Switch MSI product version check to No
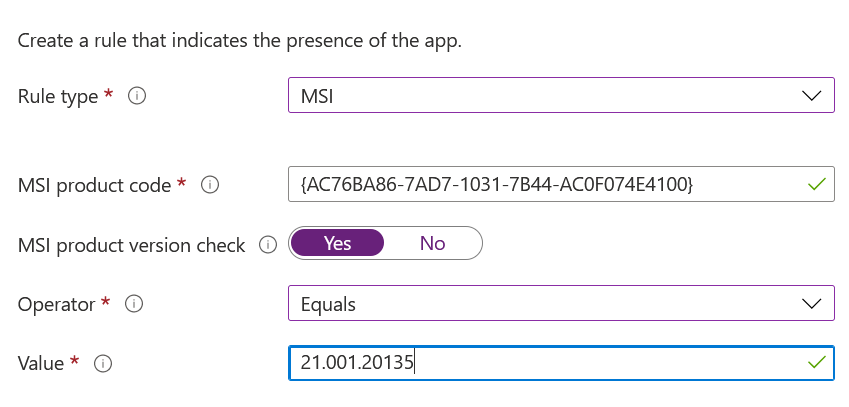Screen dimensions: 849x407 click(432, 243)
